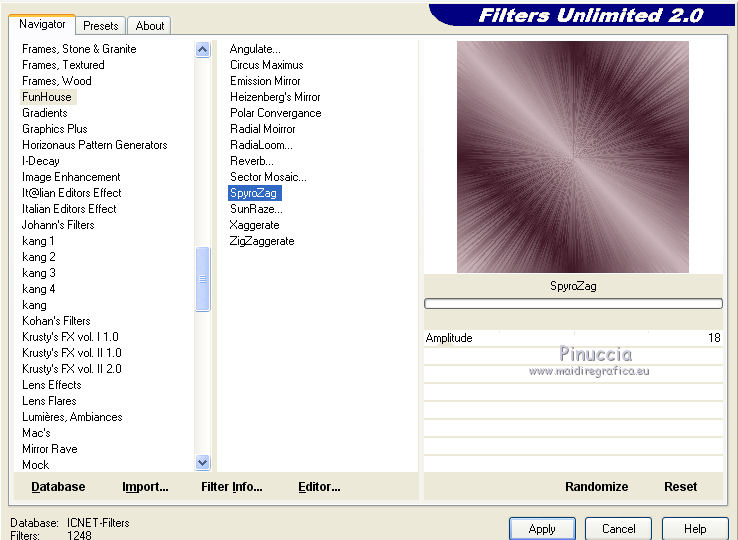
Task: Reset the filter parameters
Action: tap(681, 486)
